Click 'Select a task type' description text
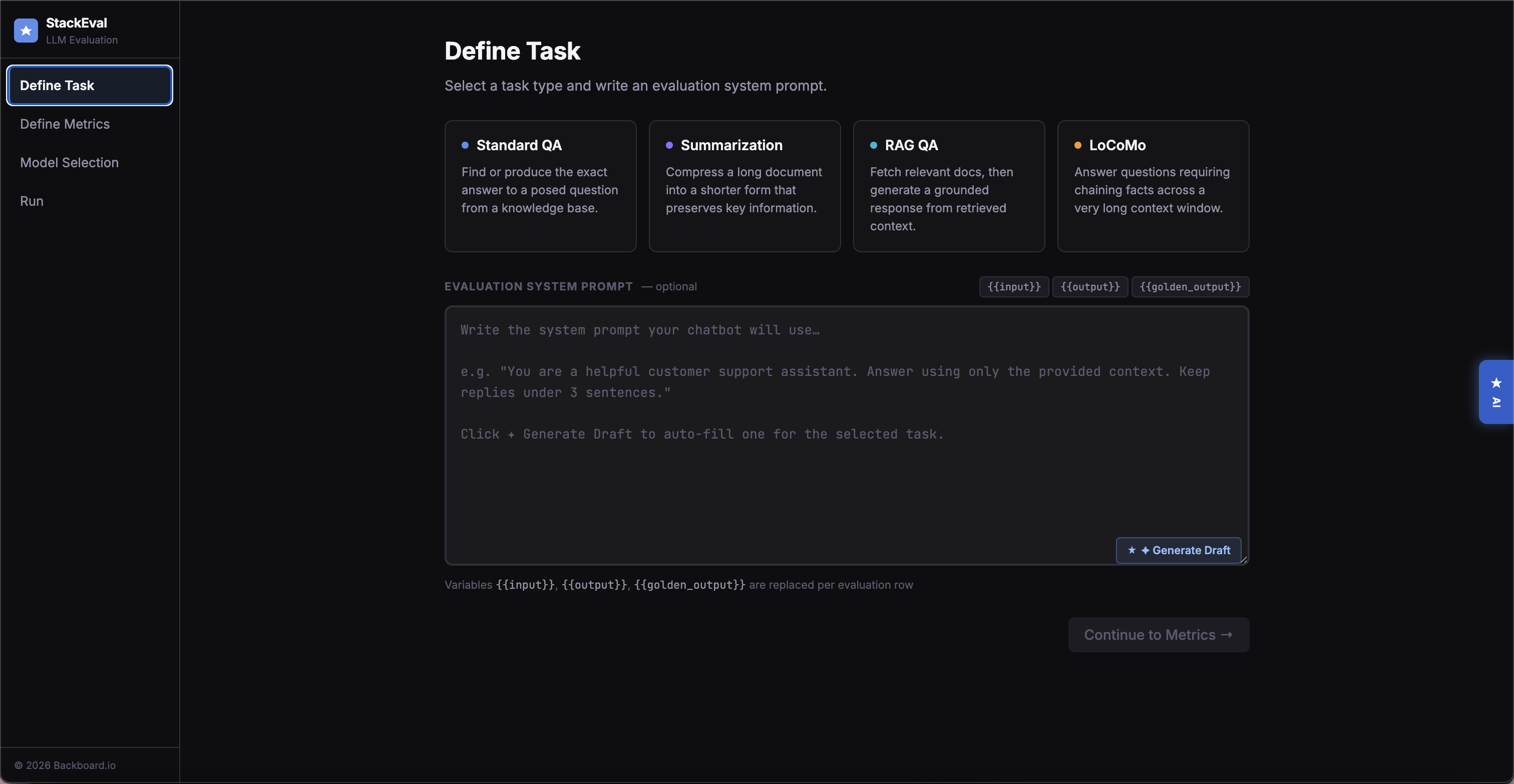1514x784 pixels. tap(635, 86)
